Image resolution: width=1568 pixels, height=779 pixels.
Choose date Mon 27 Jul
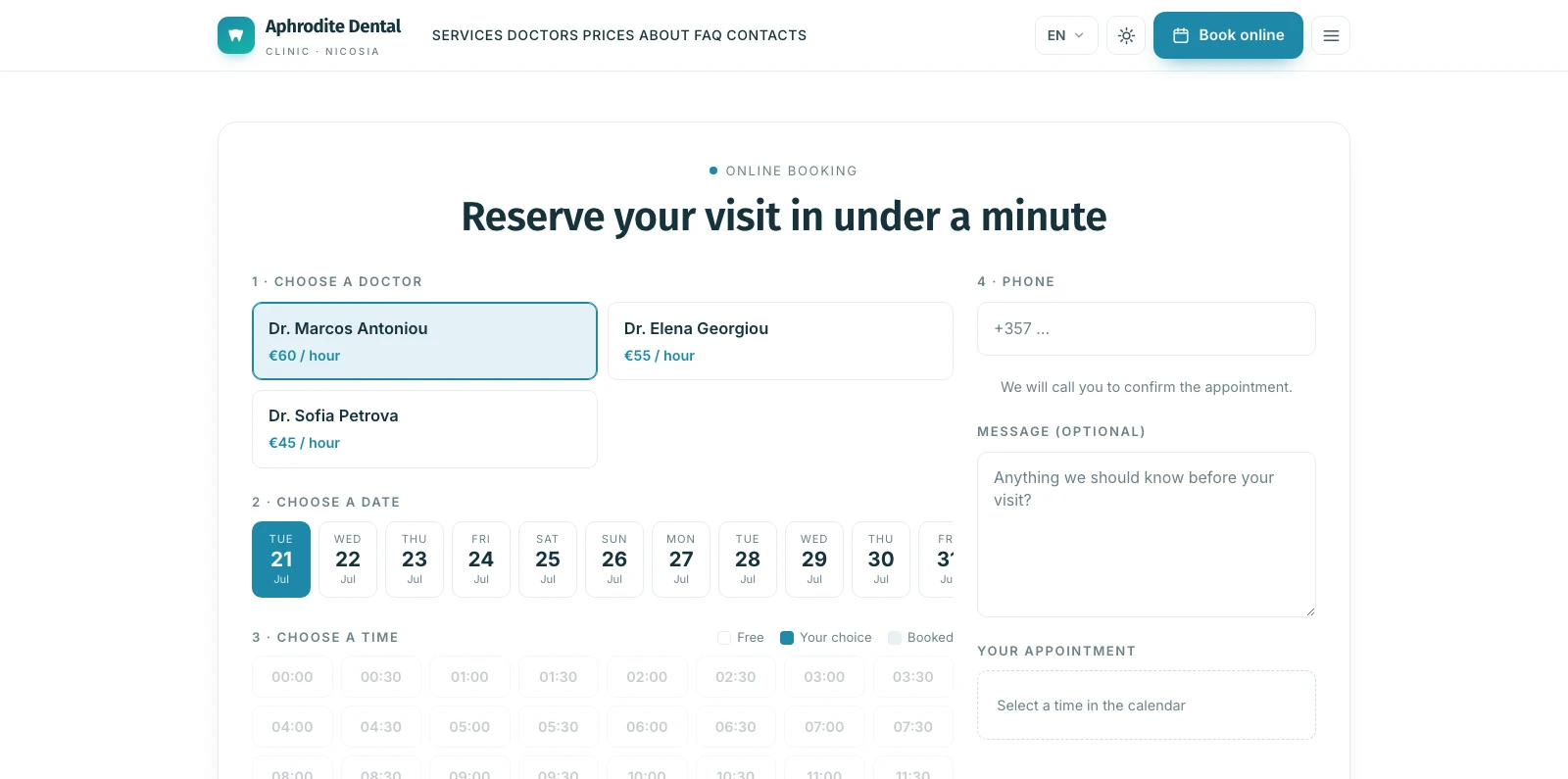pos(681,560)
